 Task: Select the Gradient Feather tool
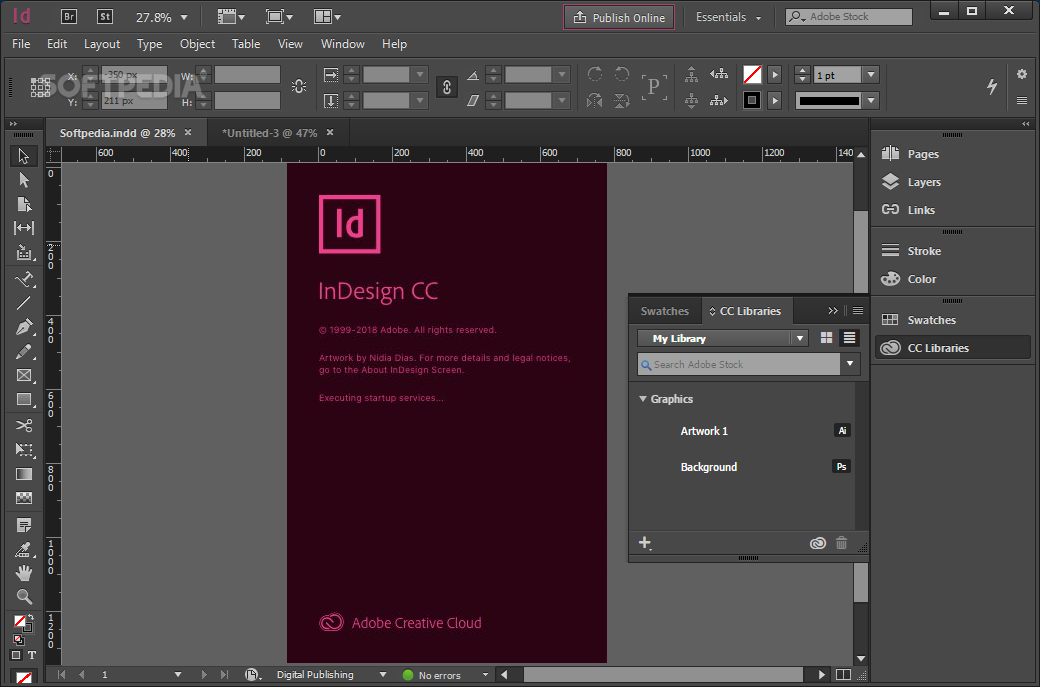point(24,498)
